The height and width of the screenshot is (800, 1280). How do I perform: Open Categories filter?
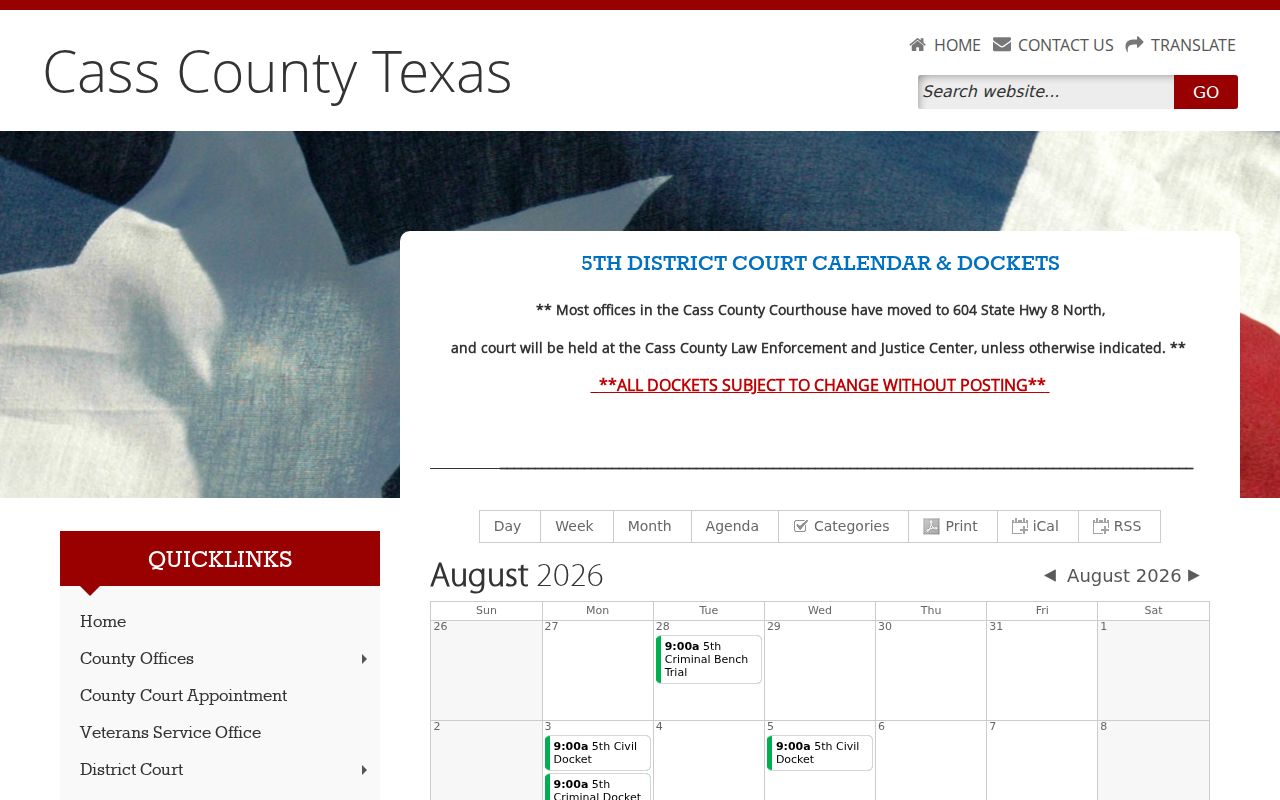click(x=843, y=526)
